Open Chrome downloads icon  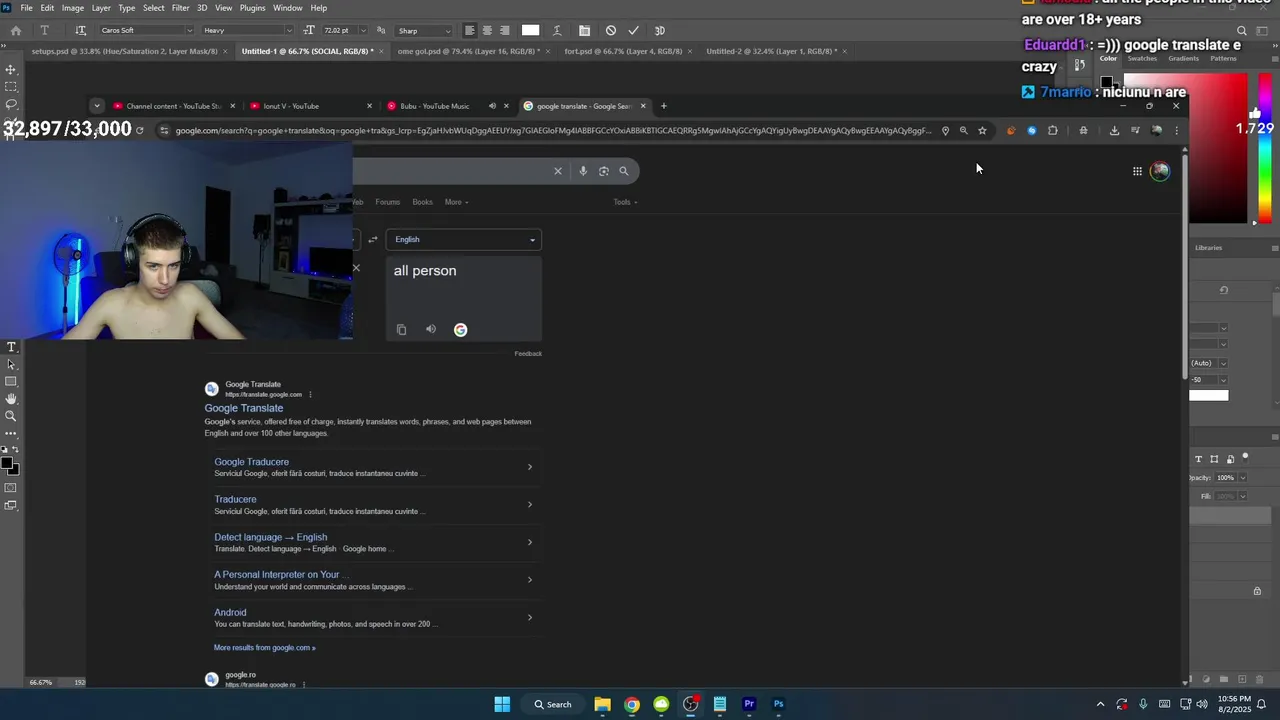coord(1114,130)
